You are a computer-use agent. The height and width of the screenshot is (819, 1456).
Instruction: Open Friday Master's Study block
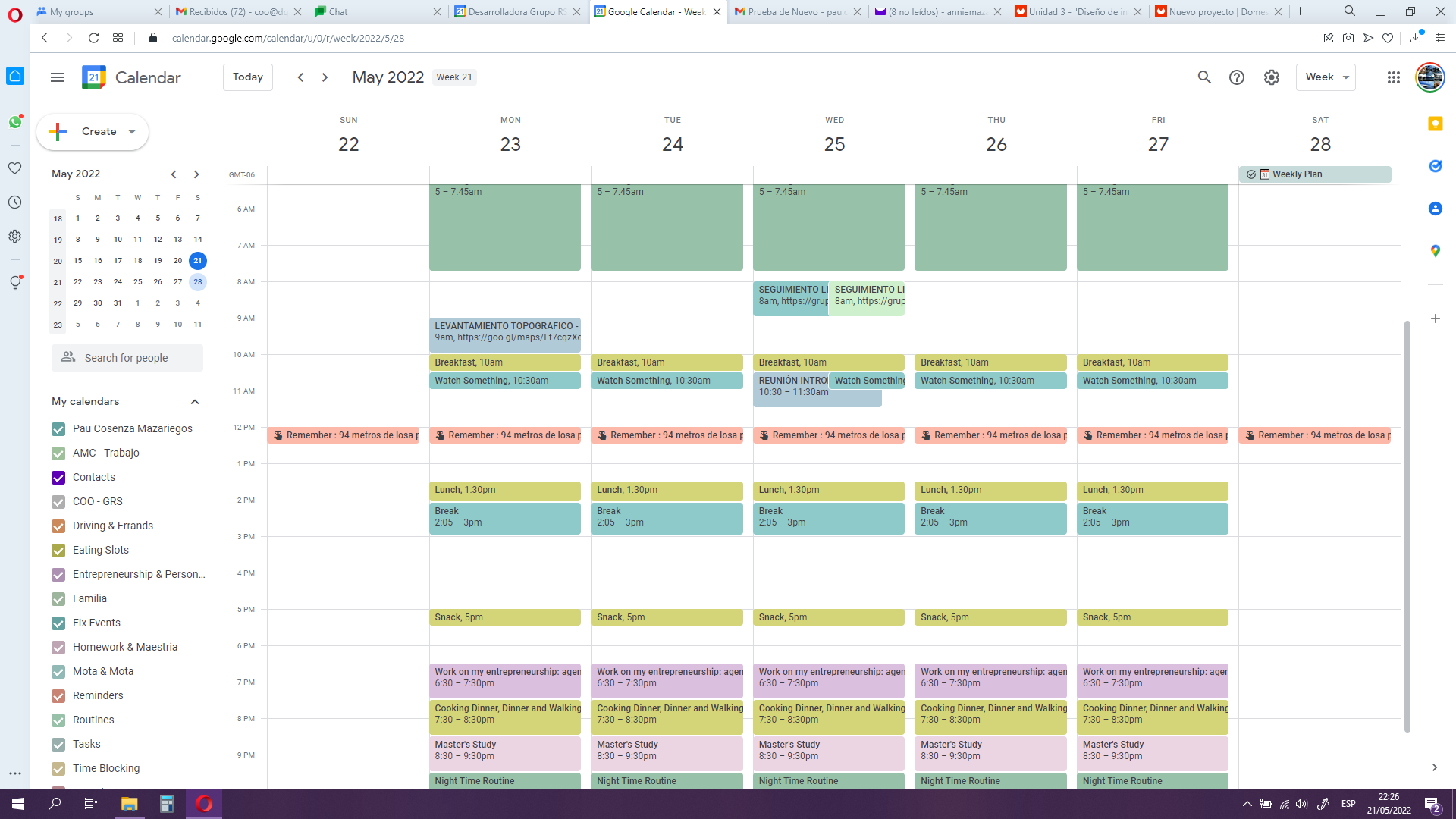[x=1153, y=753]
